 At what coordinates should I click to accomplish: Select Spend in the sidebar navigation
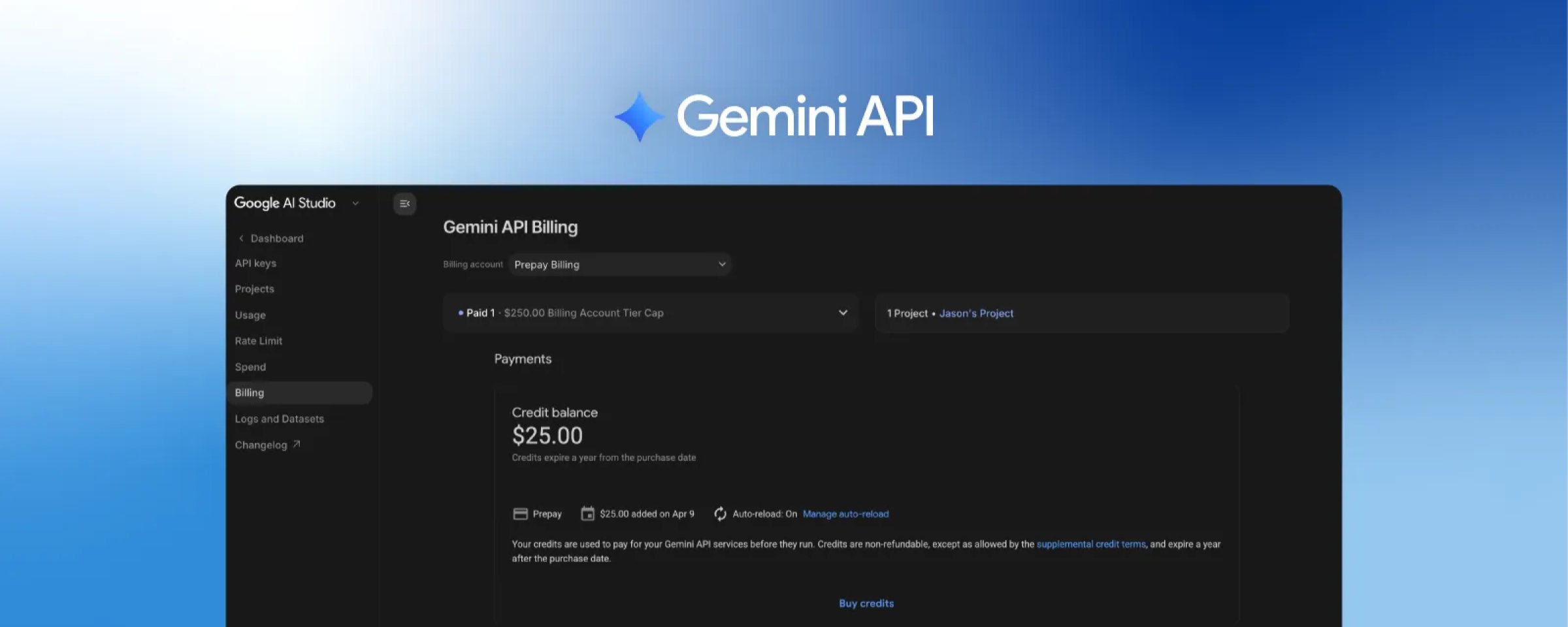click(x=250, y=366)
